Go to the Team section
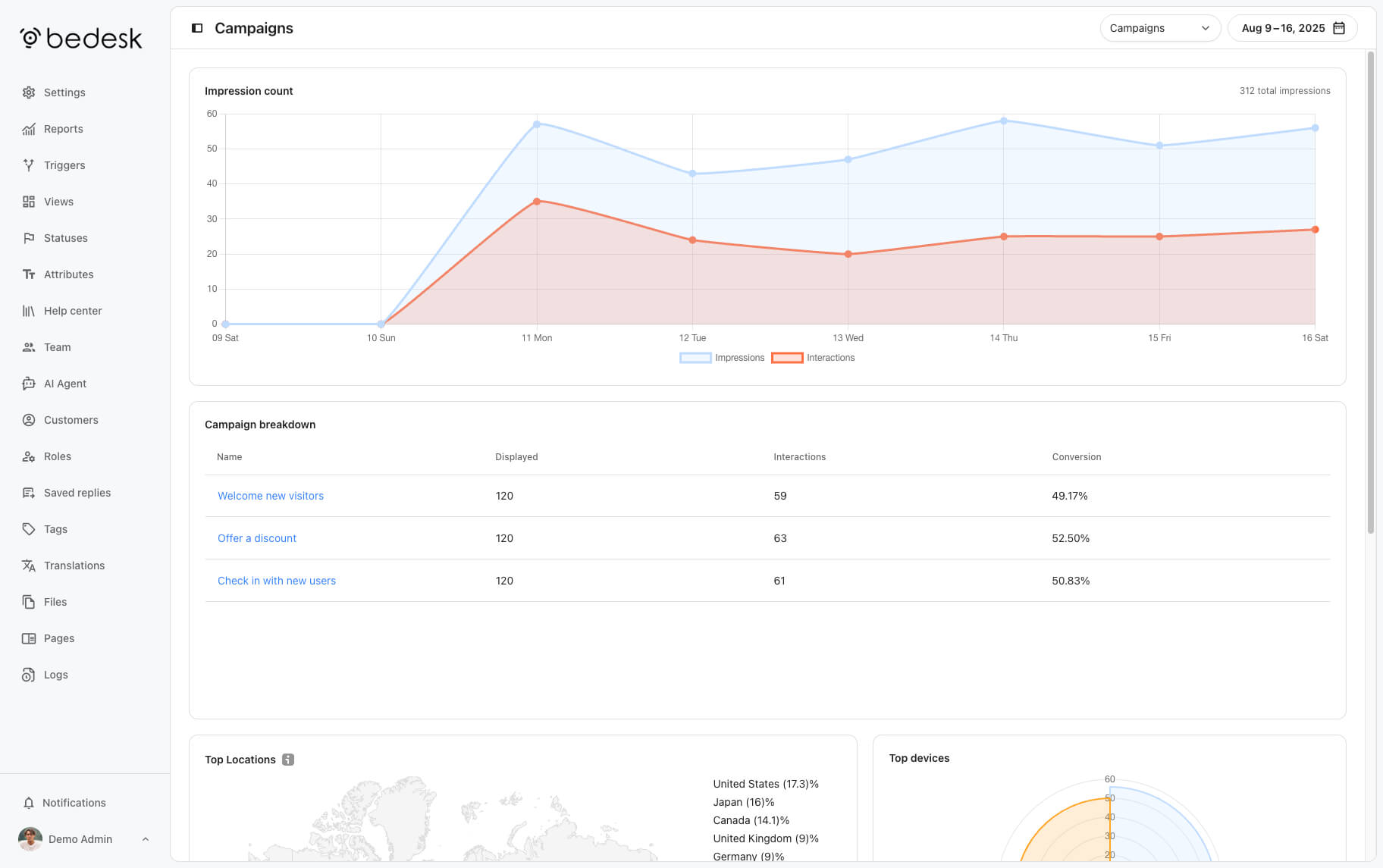 [x=58, y=347]
